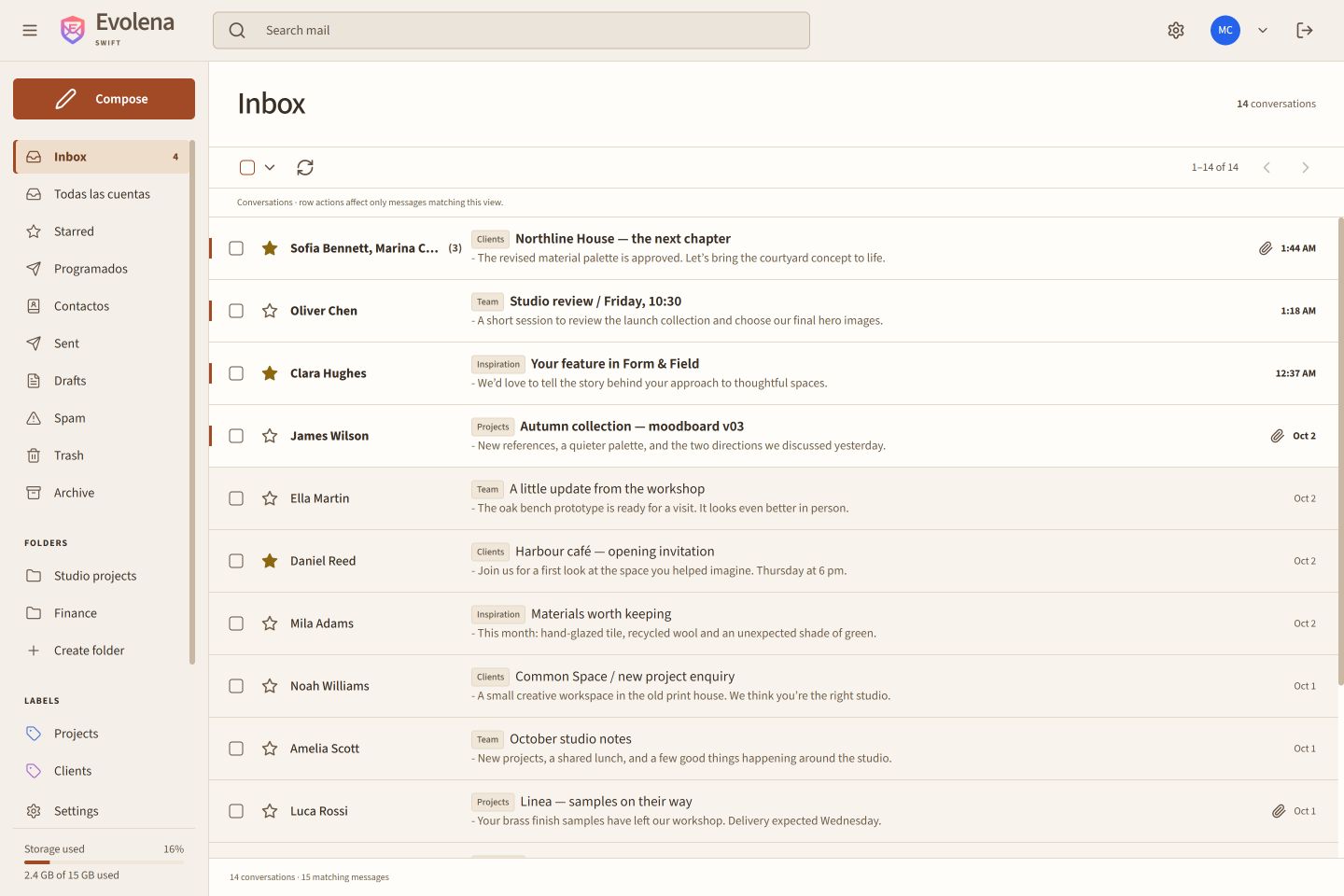1344x896 pixels.
Task: Open the Spam folder
Action: [102, 418]
